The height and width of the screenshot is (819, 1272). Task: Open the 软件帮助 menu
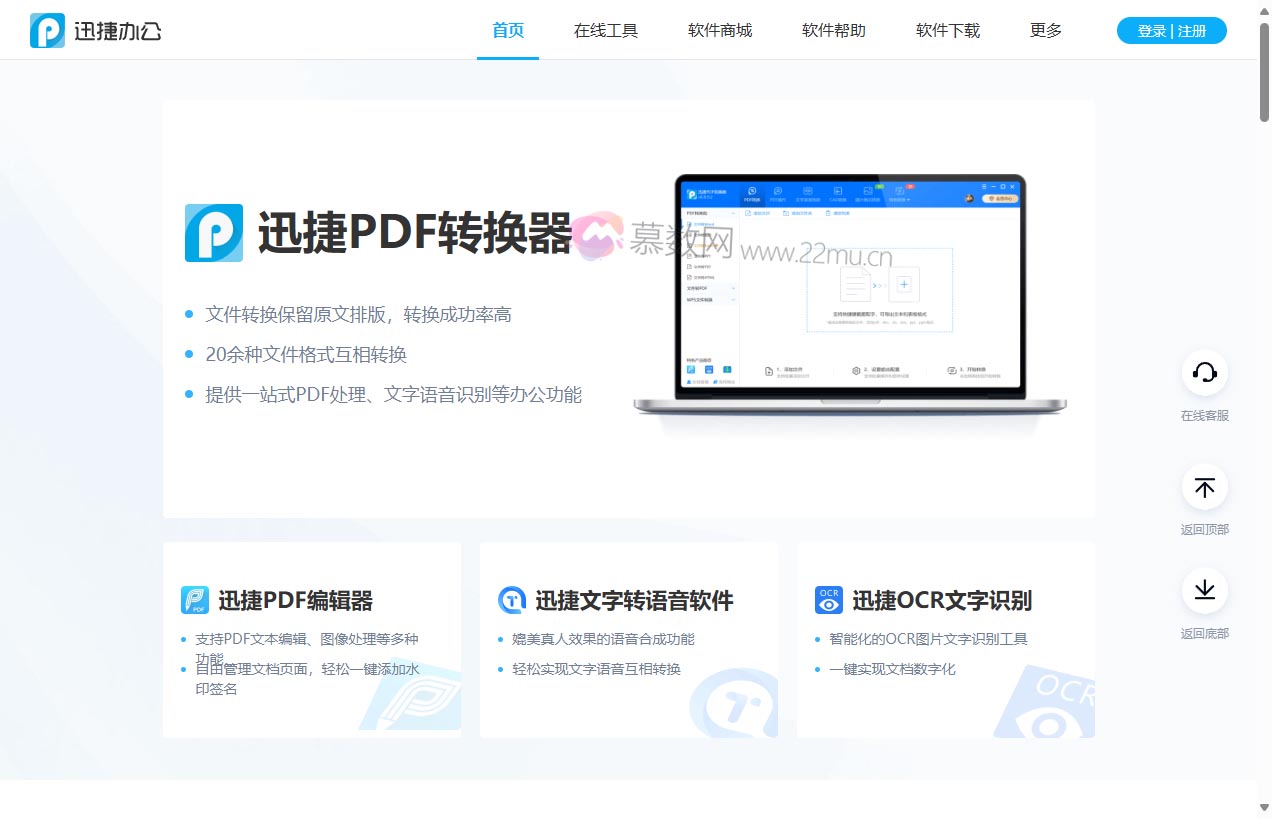[x=833, y=30]
